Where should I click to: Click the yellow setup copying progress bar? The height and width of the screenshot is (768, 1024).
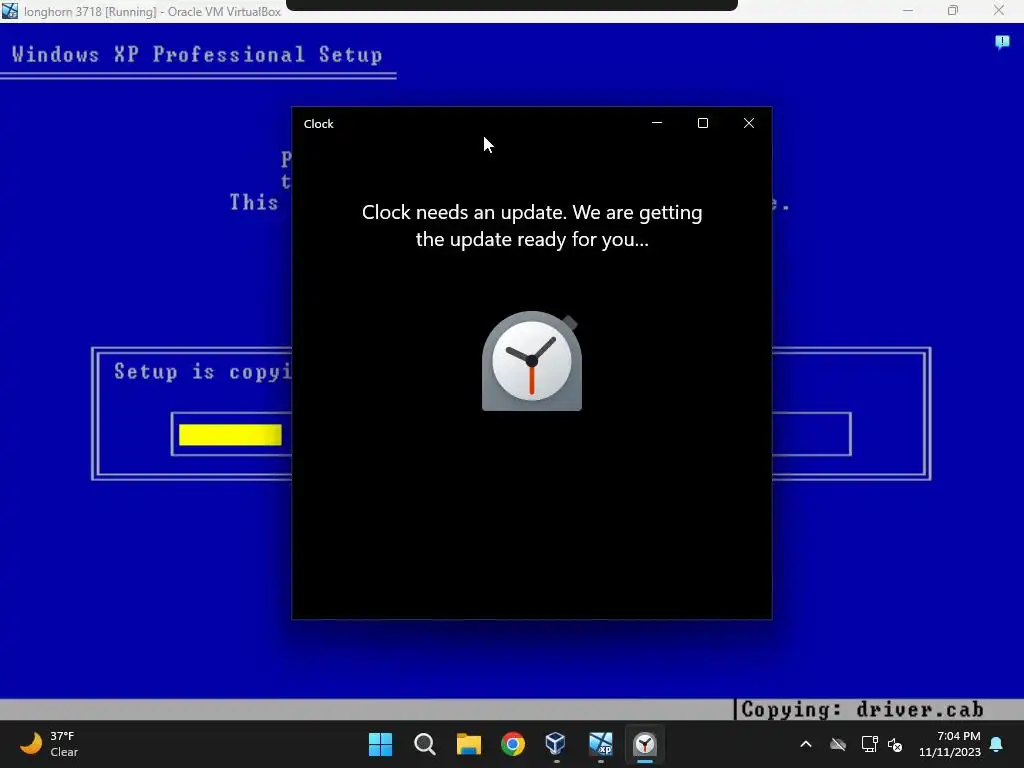(x=230, y=434)
